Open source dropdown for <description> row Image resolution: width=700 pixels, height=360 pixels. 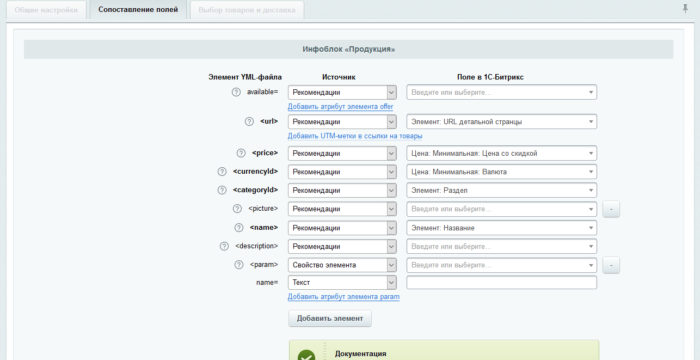(x=342, y=247)
